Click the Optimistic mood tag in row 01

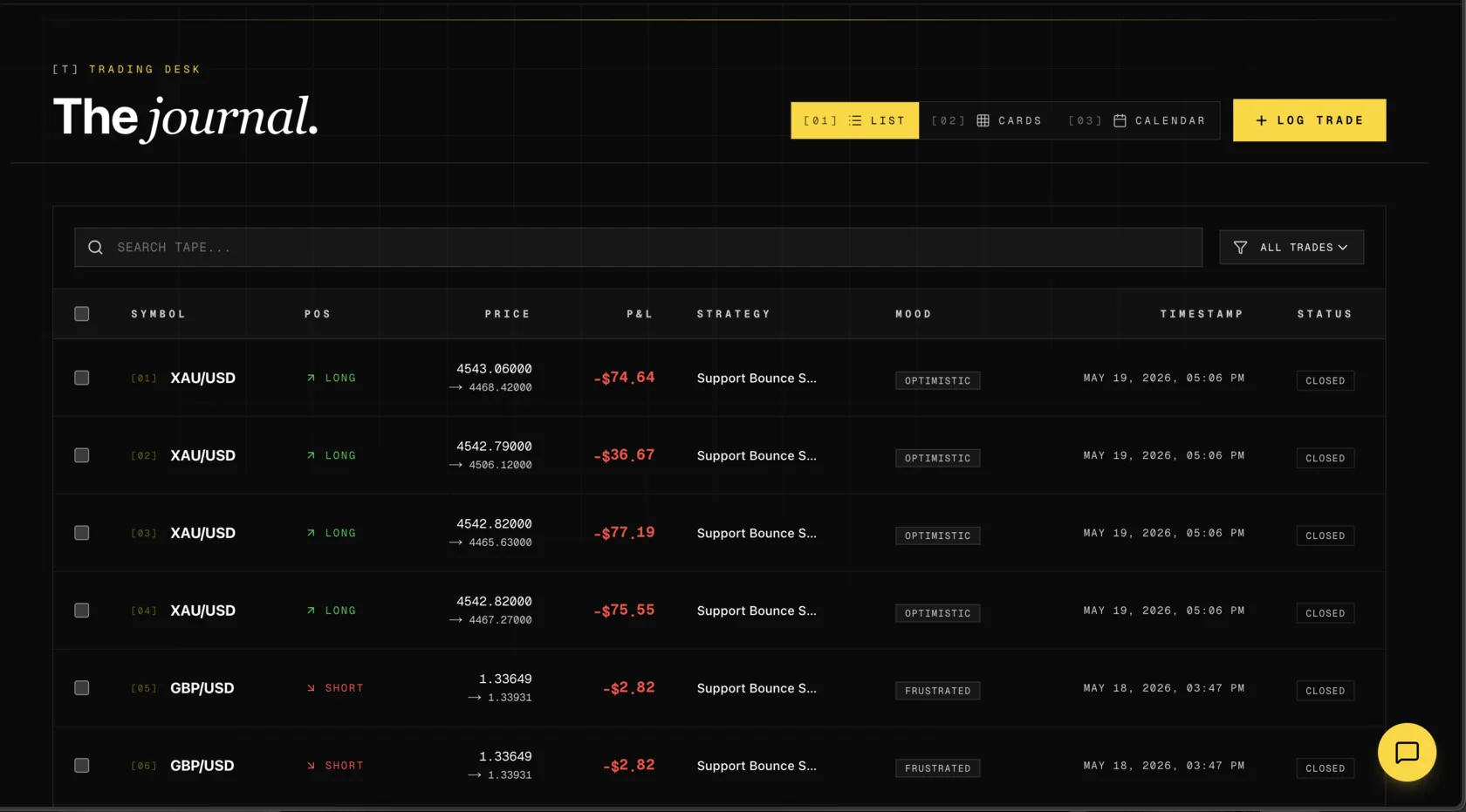pyautogui.click(x=937, y=380)
